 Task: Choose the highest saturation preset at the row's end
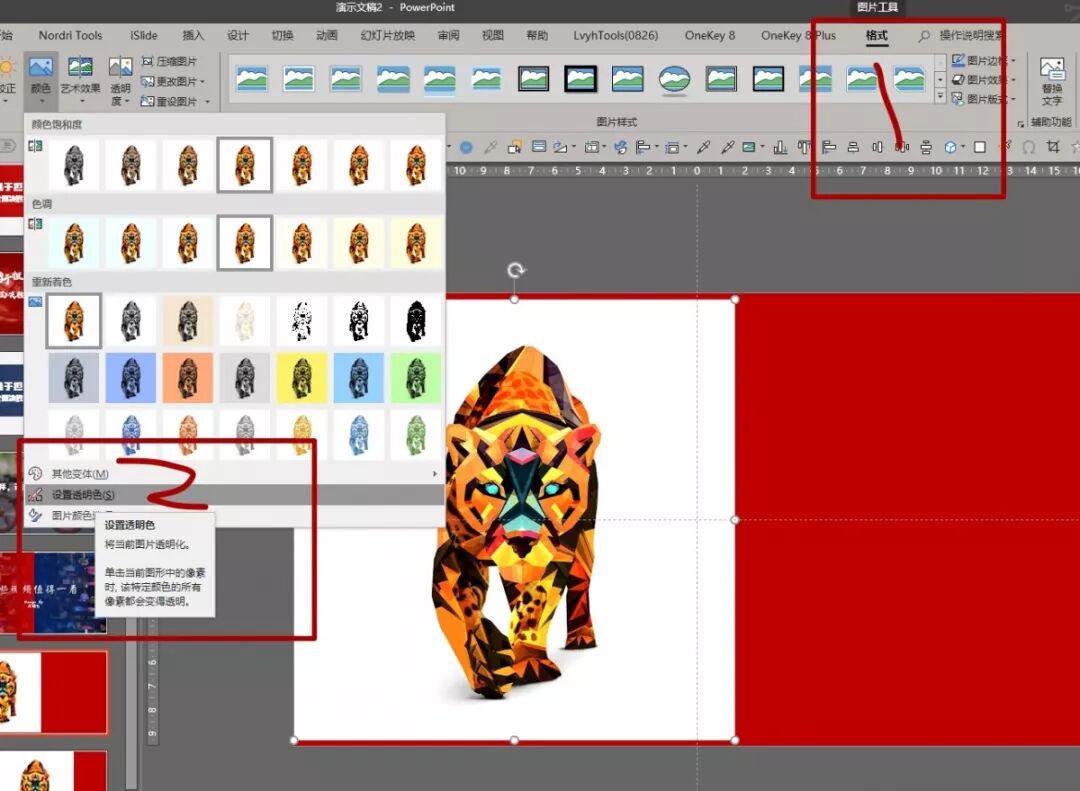(x=415, y=165)
